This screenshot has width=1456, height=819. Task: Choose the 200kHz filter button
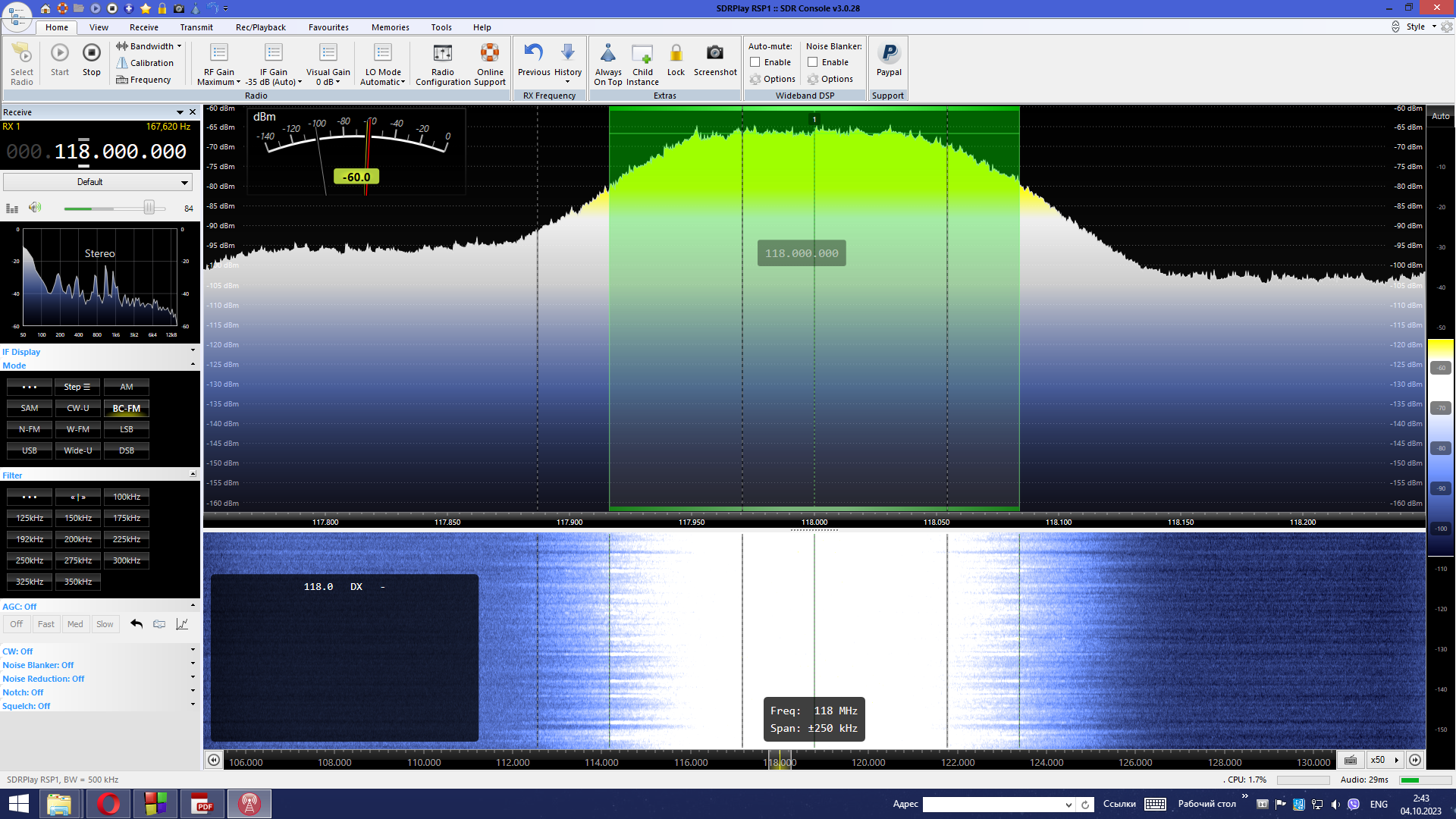coord(77,539)
